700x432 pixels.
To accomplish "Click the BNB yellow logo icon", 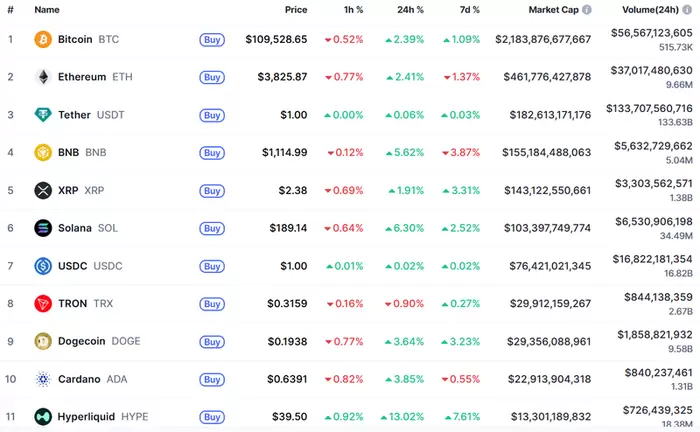I will click(x=43, y=153).
